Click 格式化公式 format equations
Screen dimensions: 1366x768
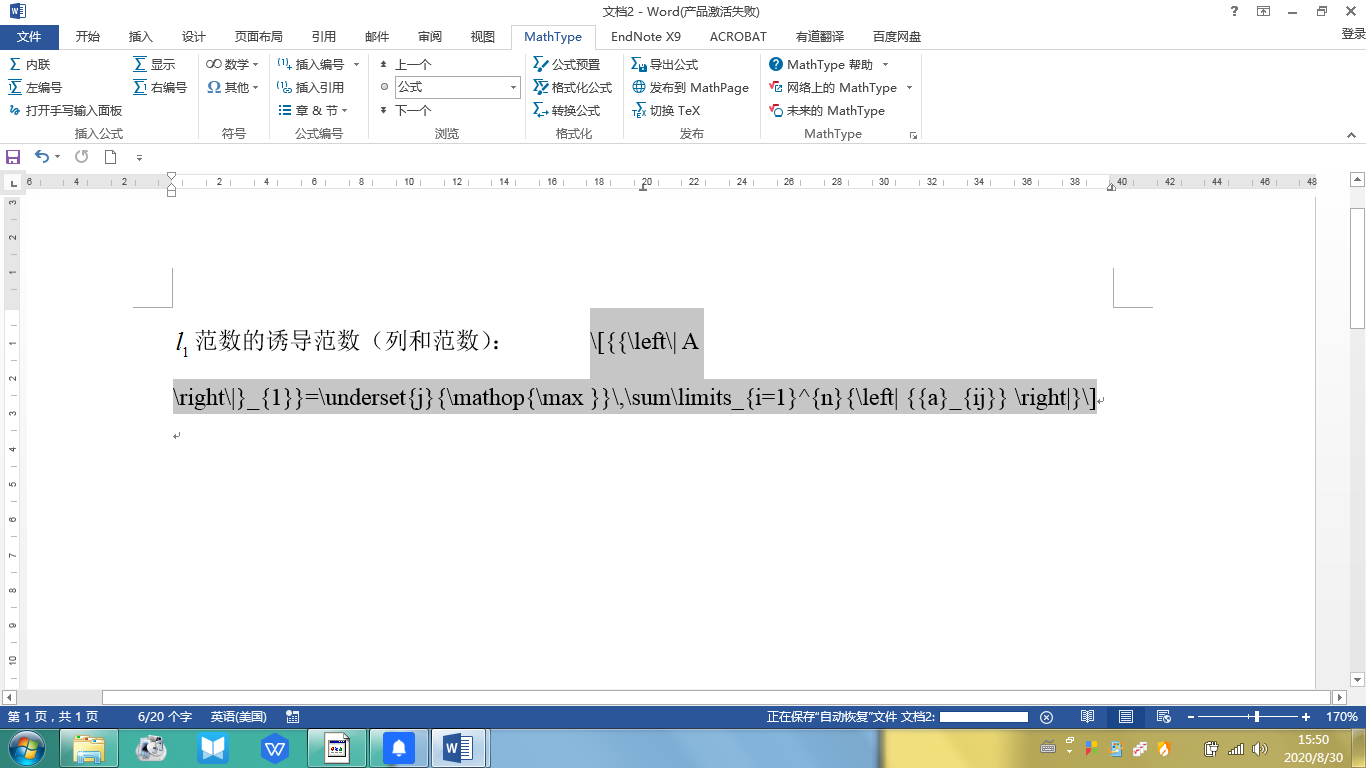[572, 87]
